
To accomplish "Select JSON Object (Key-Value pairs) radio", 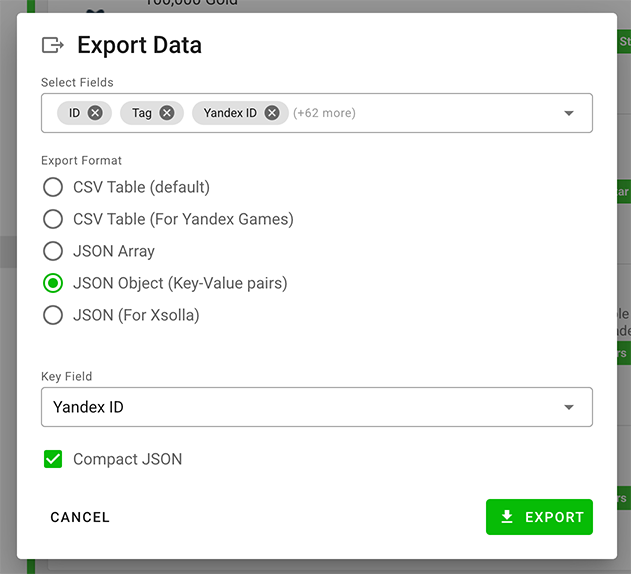I will [x=53, y=283].
